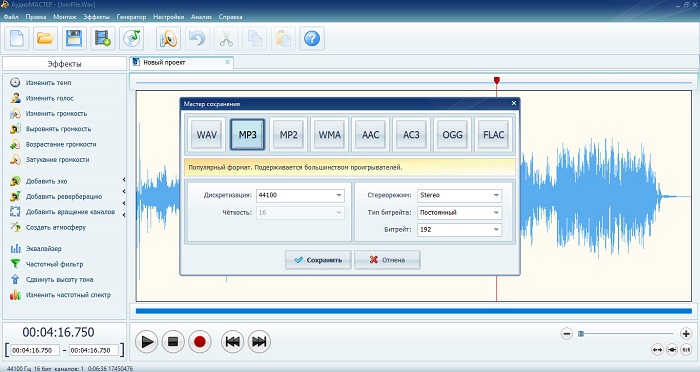Open file using the folder toolbar icon
Image resolution: width=700 pixels, height=372 pixels.
point(45,38)
